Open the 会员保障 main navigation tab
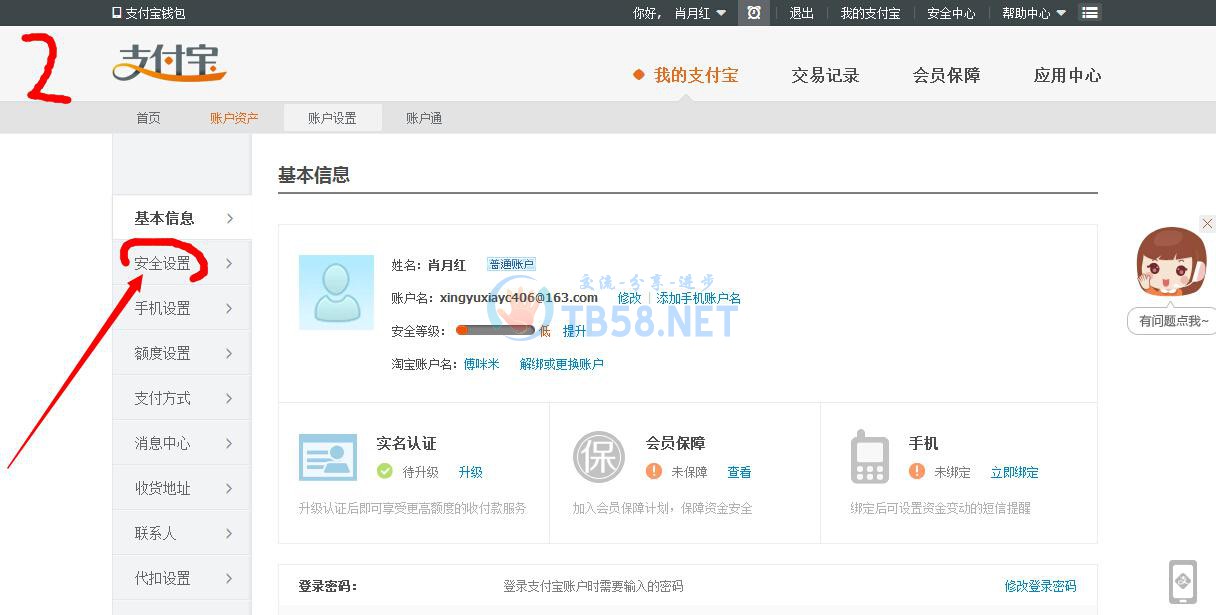Image resolution: width=1216 pixels, height=615 pixels. click(x=946, y=75)
